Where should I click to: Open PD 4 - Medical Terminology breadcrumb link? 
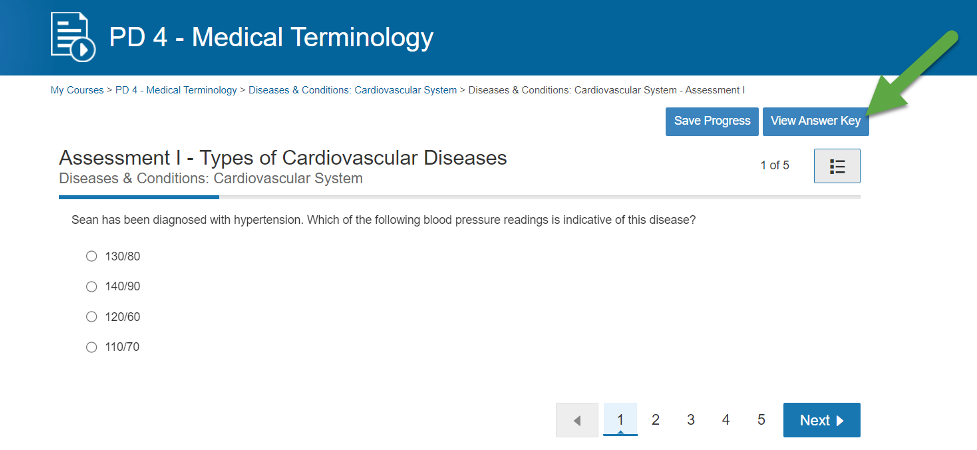coord(176,90)
